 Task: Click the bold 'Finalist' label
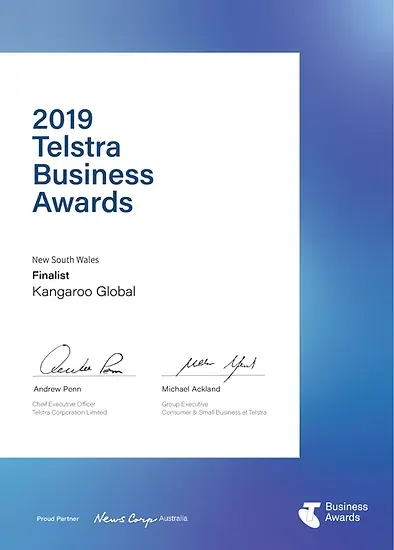click(51, 275)
